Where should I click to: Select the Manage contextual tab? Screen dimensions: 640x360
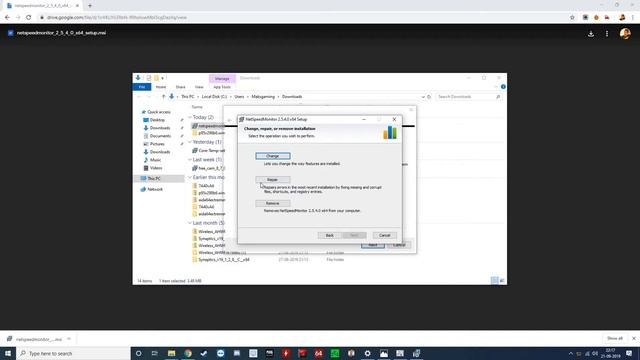tap(222, 78)
